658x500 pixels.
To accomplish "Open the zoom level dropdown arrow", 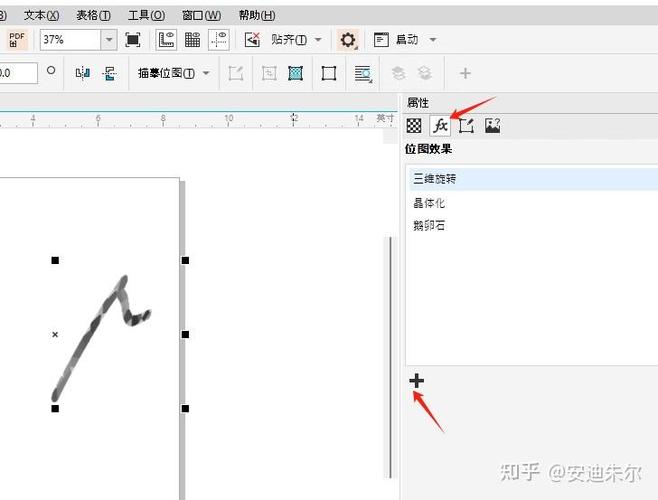I will coord(109,40).
